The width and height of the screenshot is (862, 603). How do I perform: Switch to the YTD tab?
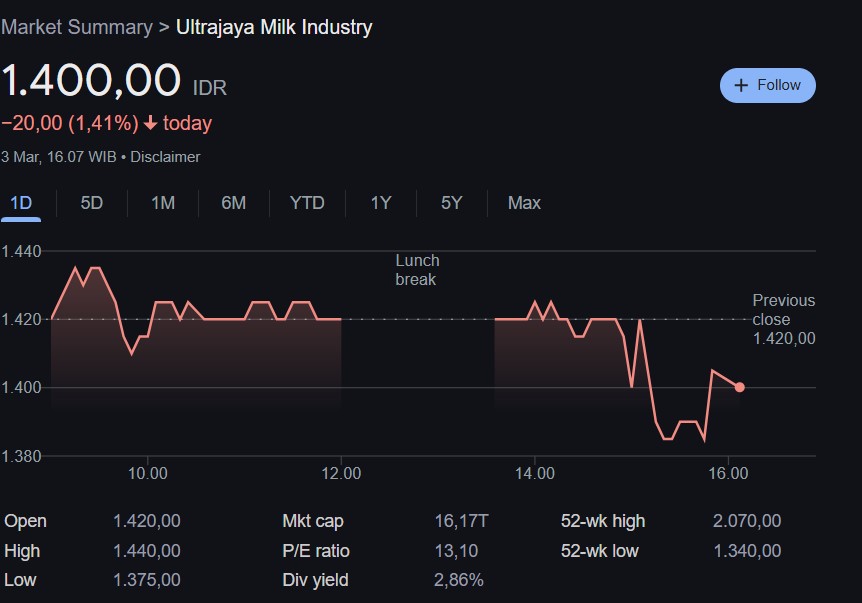(307, 203)
